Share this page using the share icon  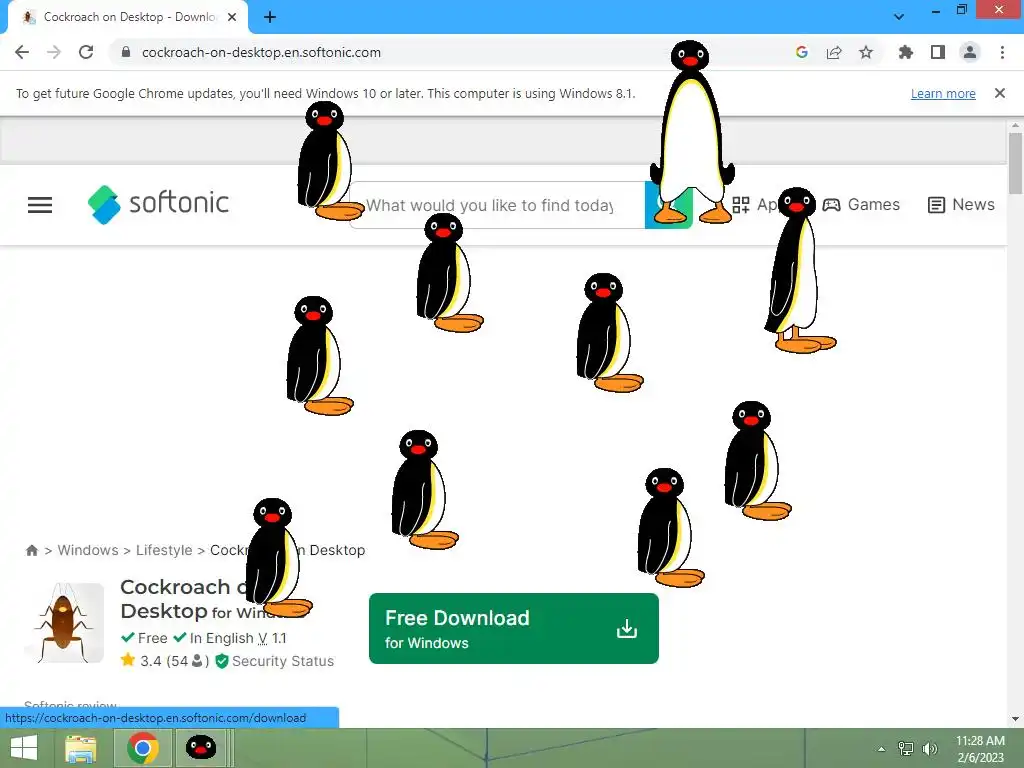point(834,52)
